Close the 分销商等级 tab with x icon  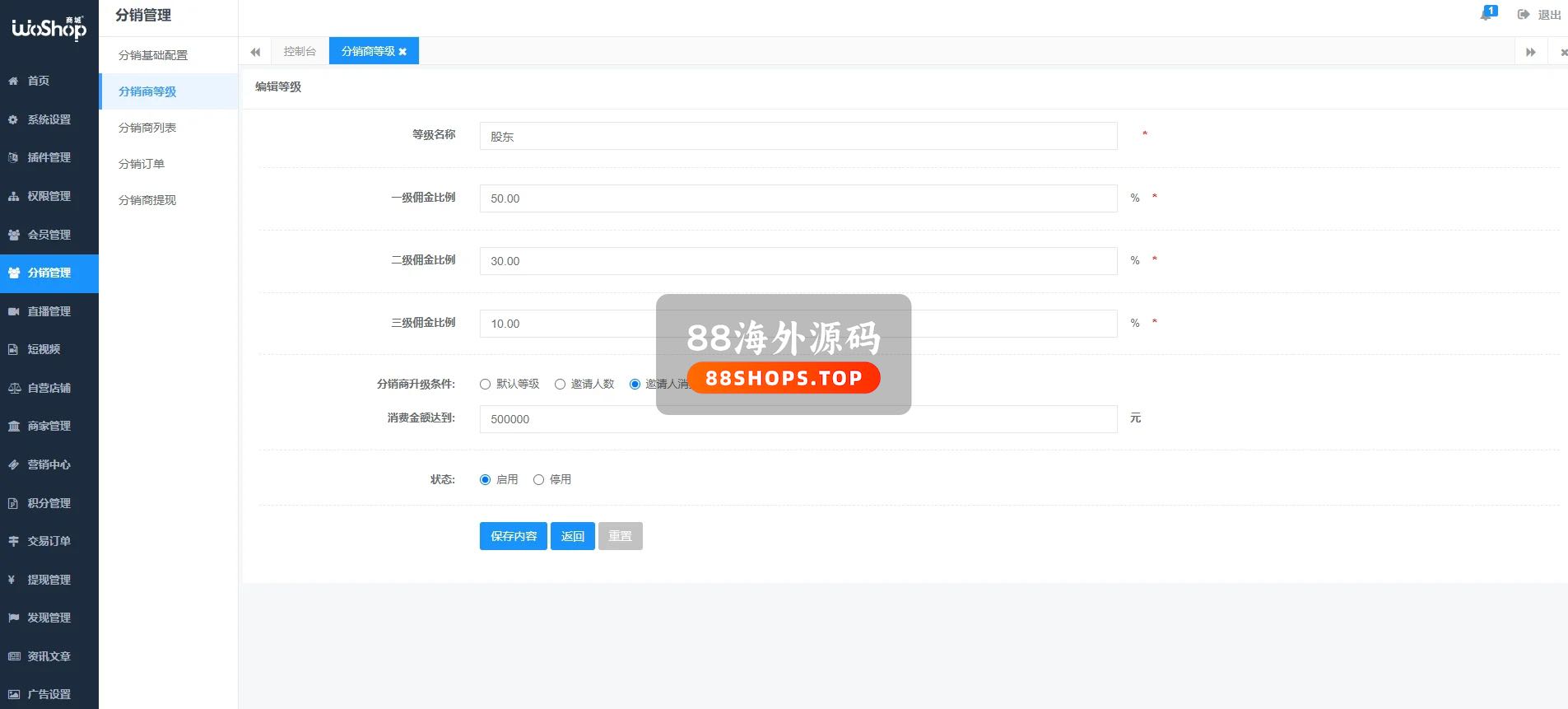[x=402, y=52]
